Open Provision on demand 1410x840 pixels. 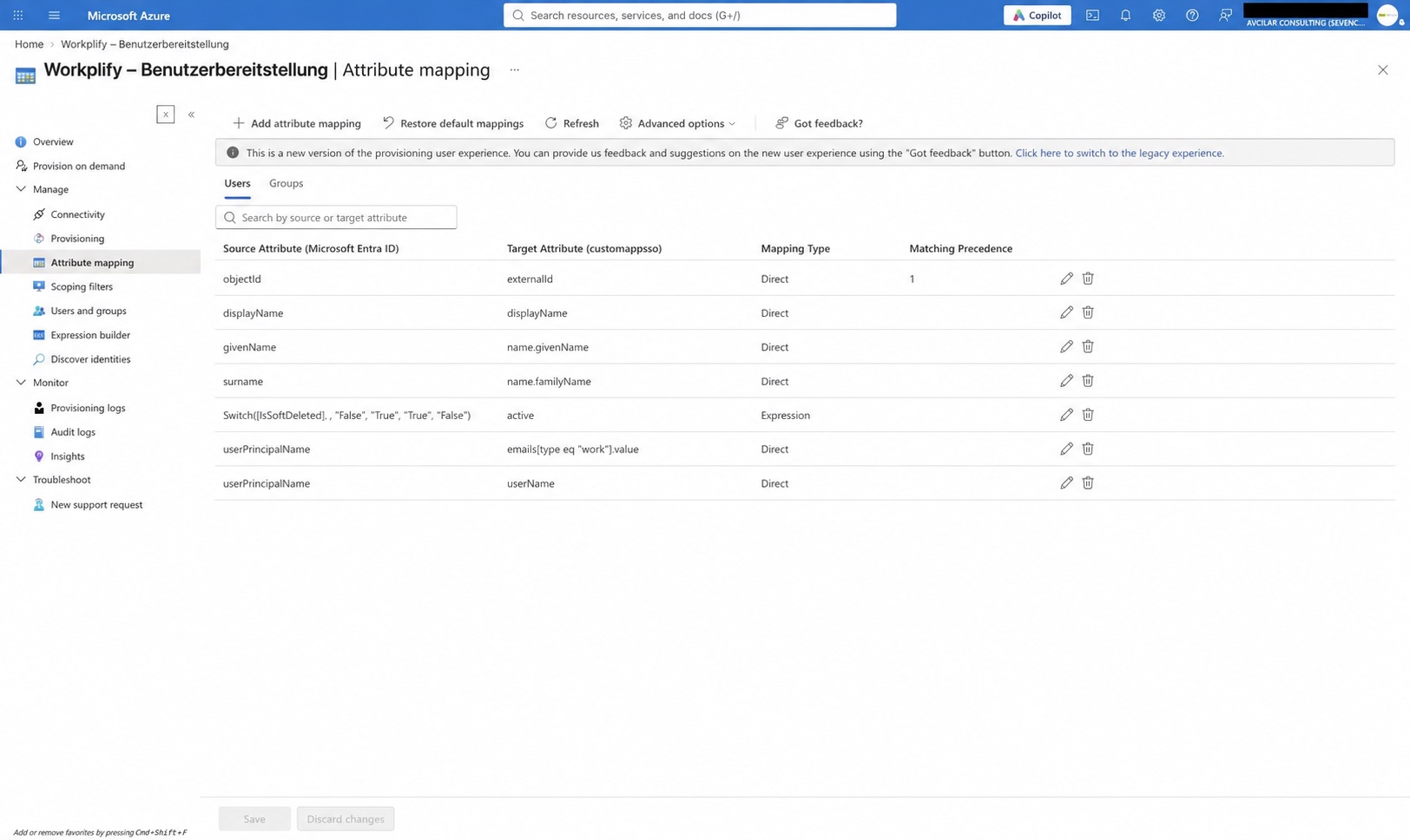(79, 166)
